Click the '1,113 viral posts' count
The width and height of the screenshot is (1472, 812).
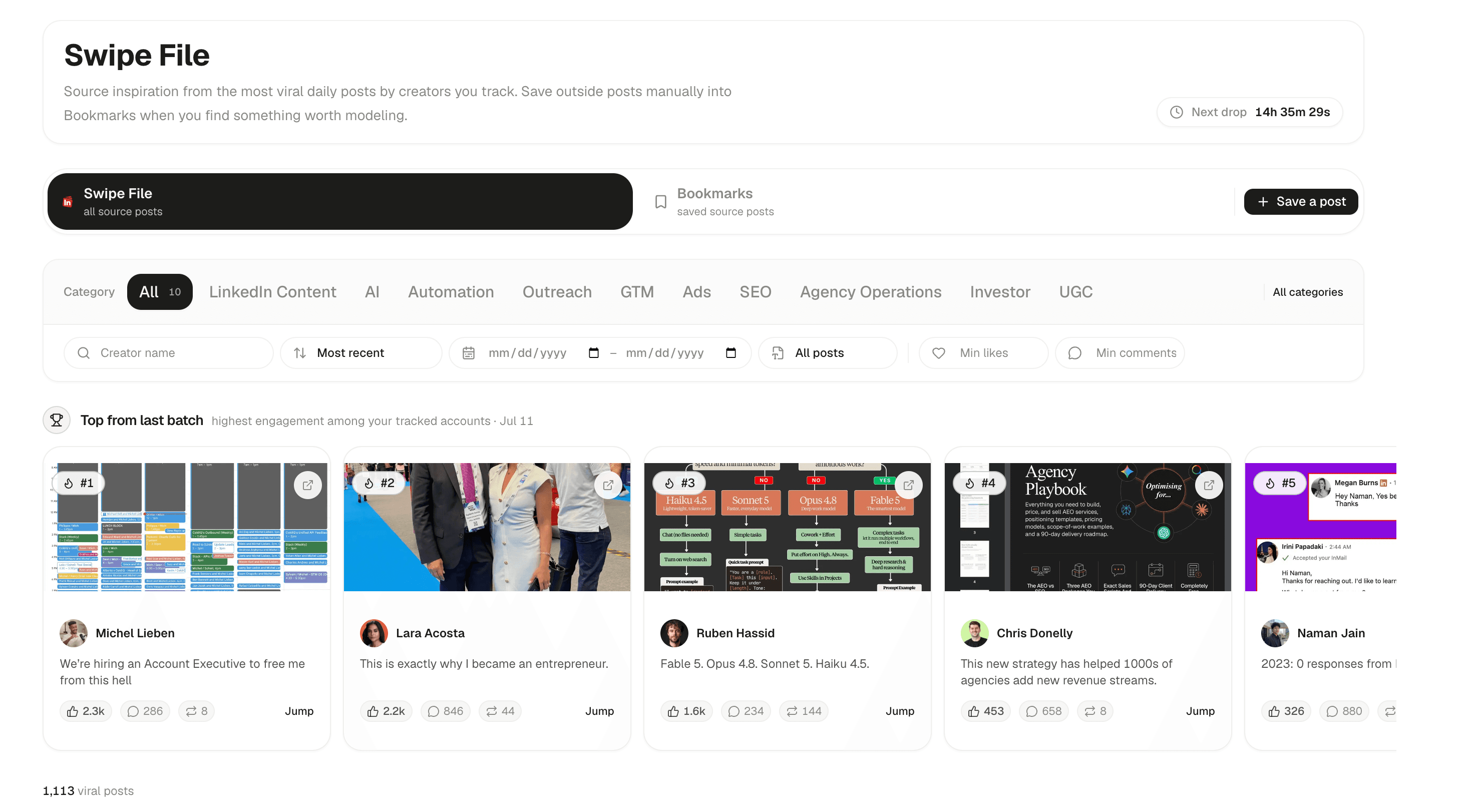tap(88, 790)
